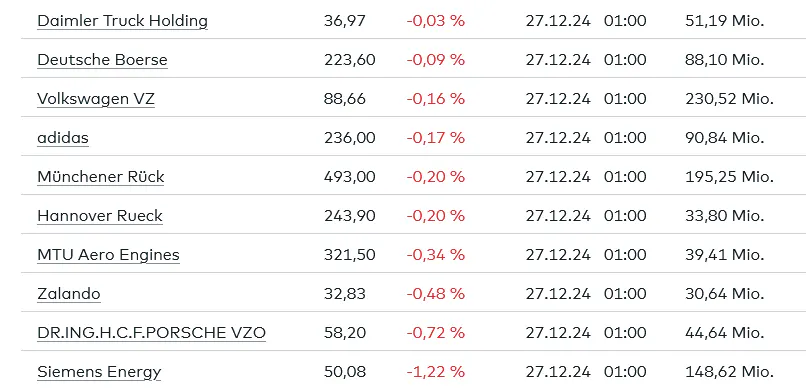Open the MTU Aero Engines link
This screenshot has width=806, height=389.
(108, 255)
